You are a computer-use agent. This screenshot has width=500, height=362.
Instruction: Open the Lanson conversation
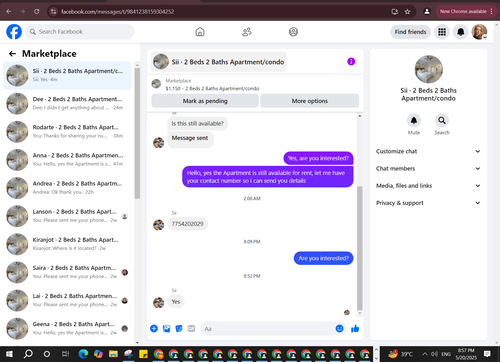(67, 216)
